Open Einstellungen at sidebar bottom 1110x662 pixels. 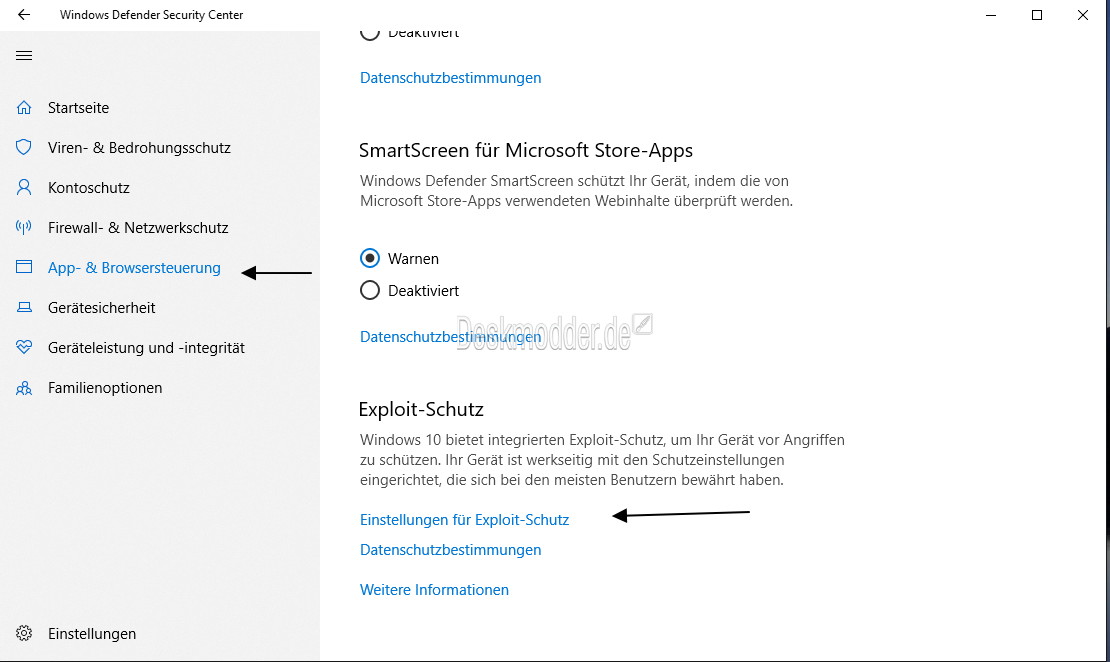[92, 634]
